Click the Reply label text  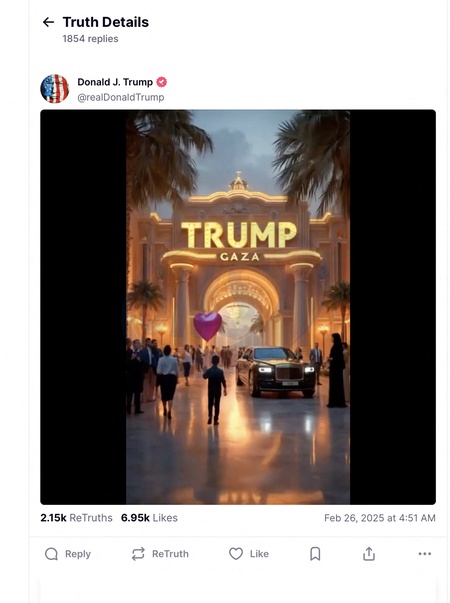(78, 554)
